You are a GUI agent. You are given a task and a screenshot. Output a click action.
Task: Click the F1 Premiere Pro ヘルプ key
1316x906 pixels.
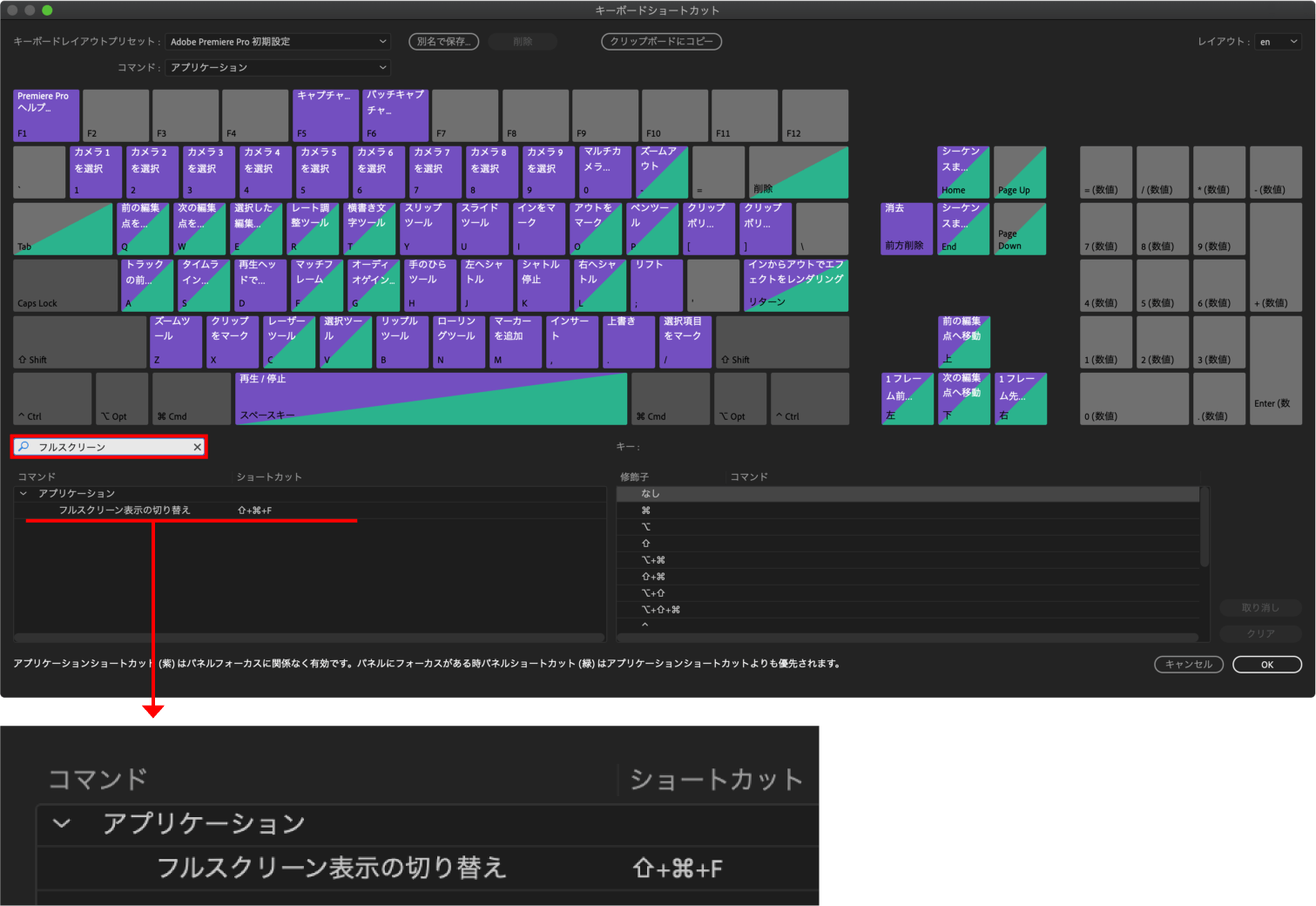pyautogui.click(x=46, y=115)
